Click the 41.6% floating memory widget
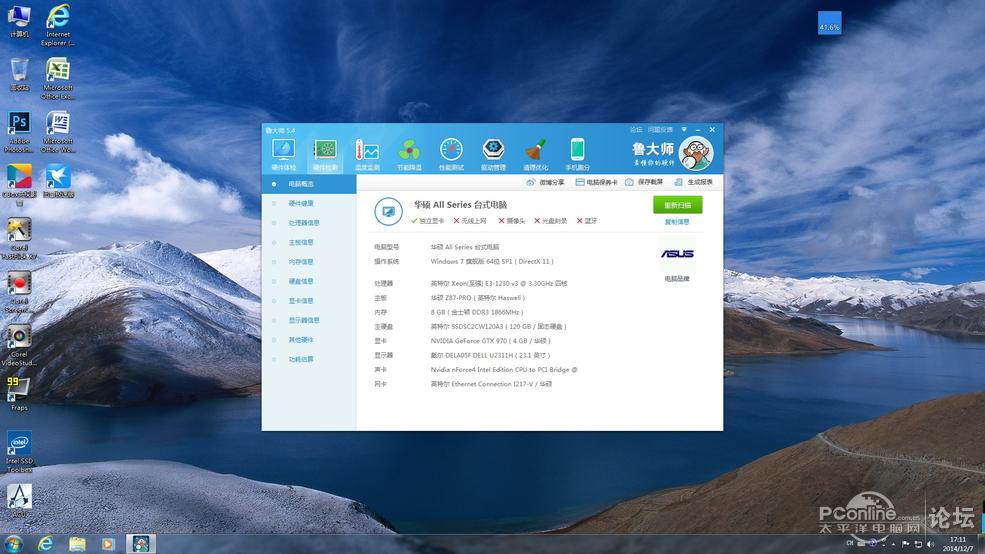The height and width of the screenshot is (554, 985). point(829,23)
